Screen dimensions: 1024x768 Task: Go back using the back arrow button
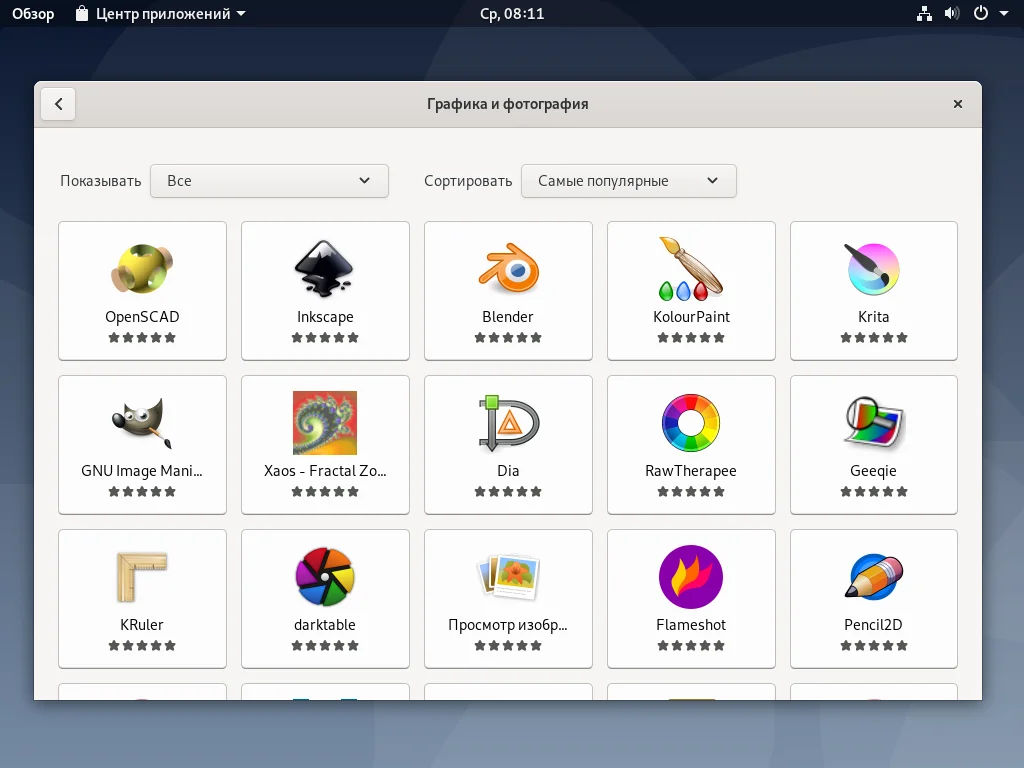58,103
